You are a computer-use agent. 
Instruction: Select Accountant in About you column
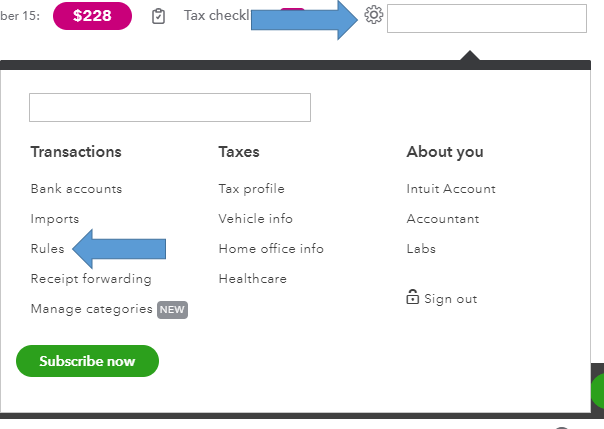coord(442,219)
